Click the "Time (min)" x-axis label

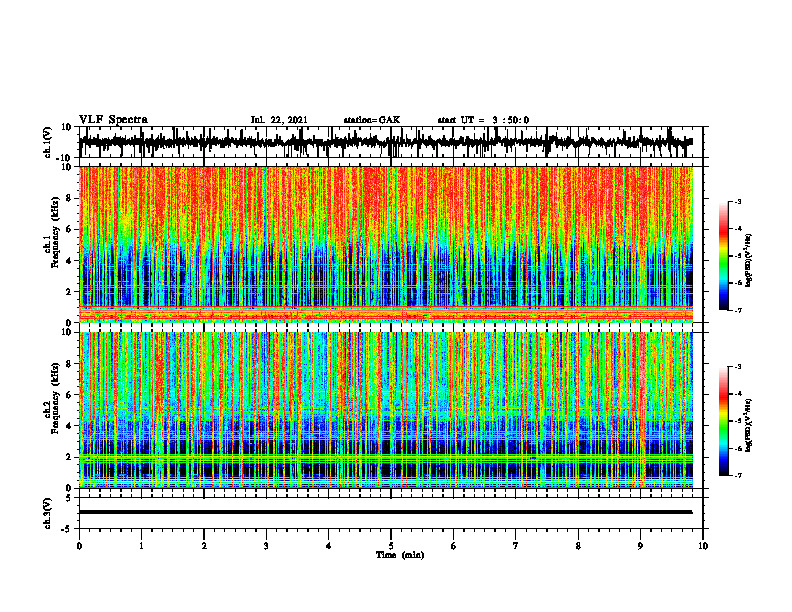(x=400, y=555)
